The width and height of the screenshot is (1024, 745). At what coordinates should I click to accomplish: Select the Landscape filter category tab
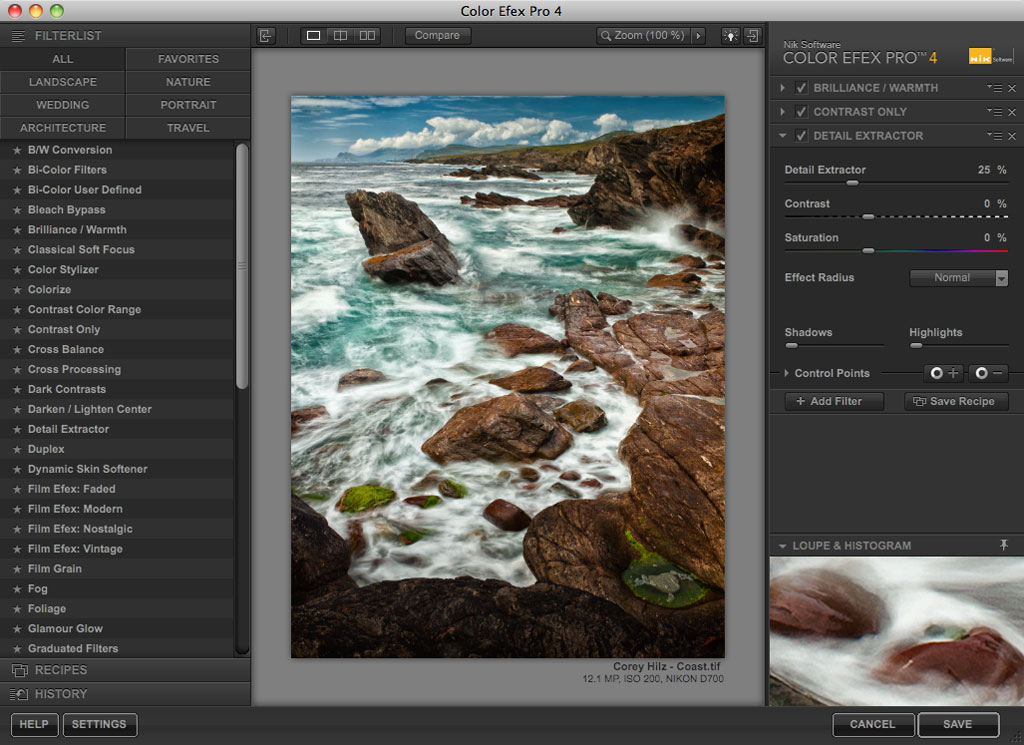pos(63,82)
